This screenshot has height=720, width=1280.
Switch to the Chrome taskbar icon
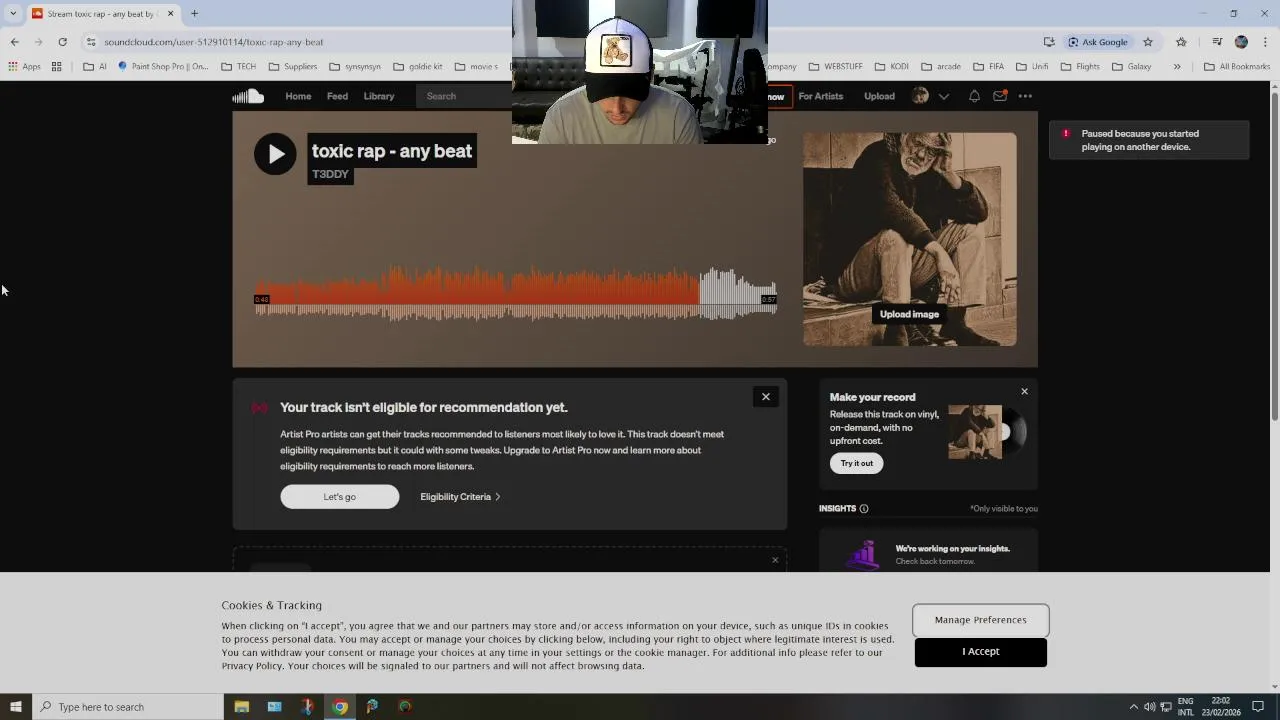[340, 707]
